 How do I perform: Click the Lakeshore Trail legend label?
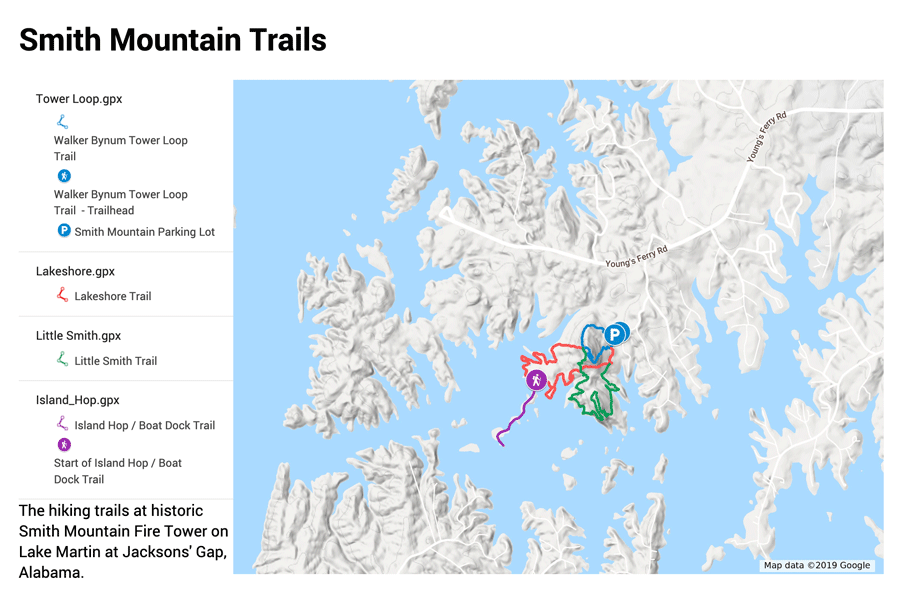coord(113,296)
